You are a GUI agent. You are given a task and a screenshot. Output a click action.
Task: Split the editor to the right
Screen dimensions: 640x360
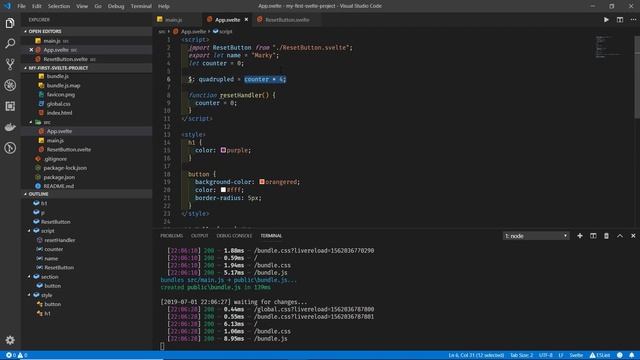pyautogui.click(x=620, y=20)
